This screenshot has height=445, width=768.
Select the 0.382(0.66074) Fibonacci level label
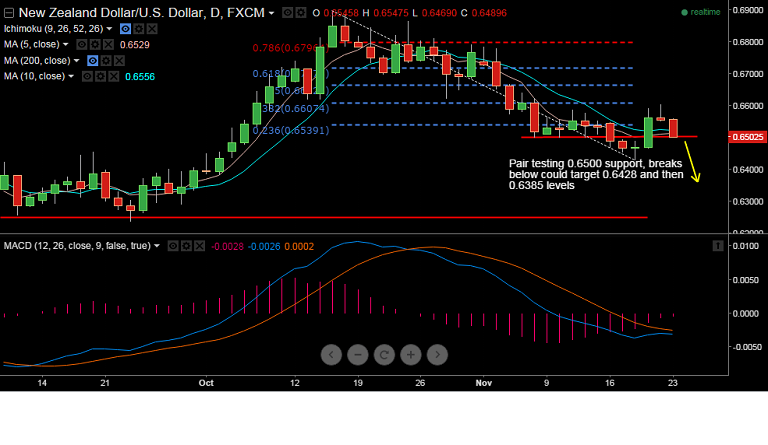point(295,108)
